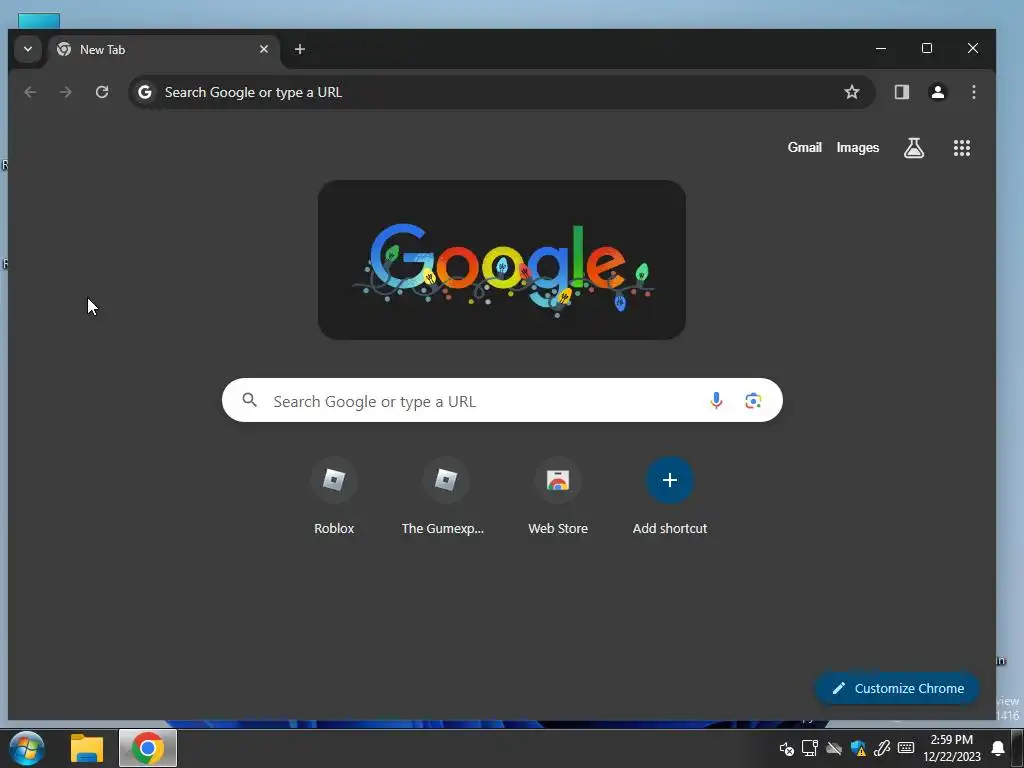The width and height of the screenshot is (1024, 768).
Task: Open Chrome three-dot menu
Action: click(x=974, y=92)
